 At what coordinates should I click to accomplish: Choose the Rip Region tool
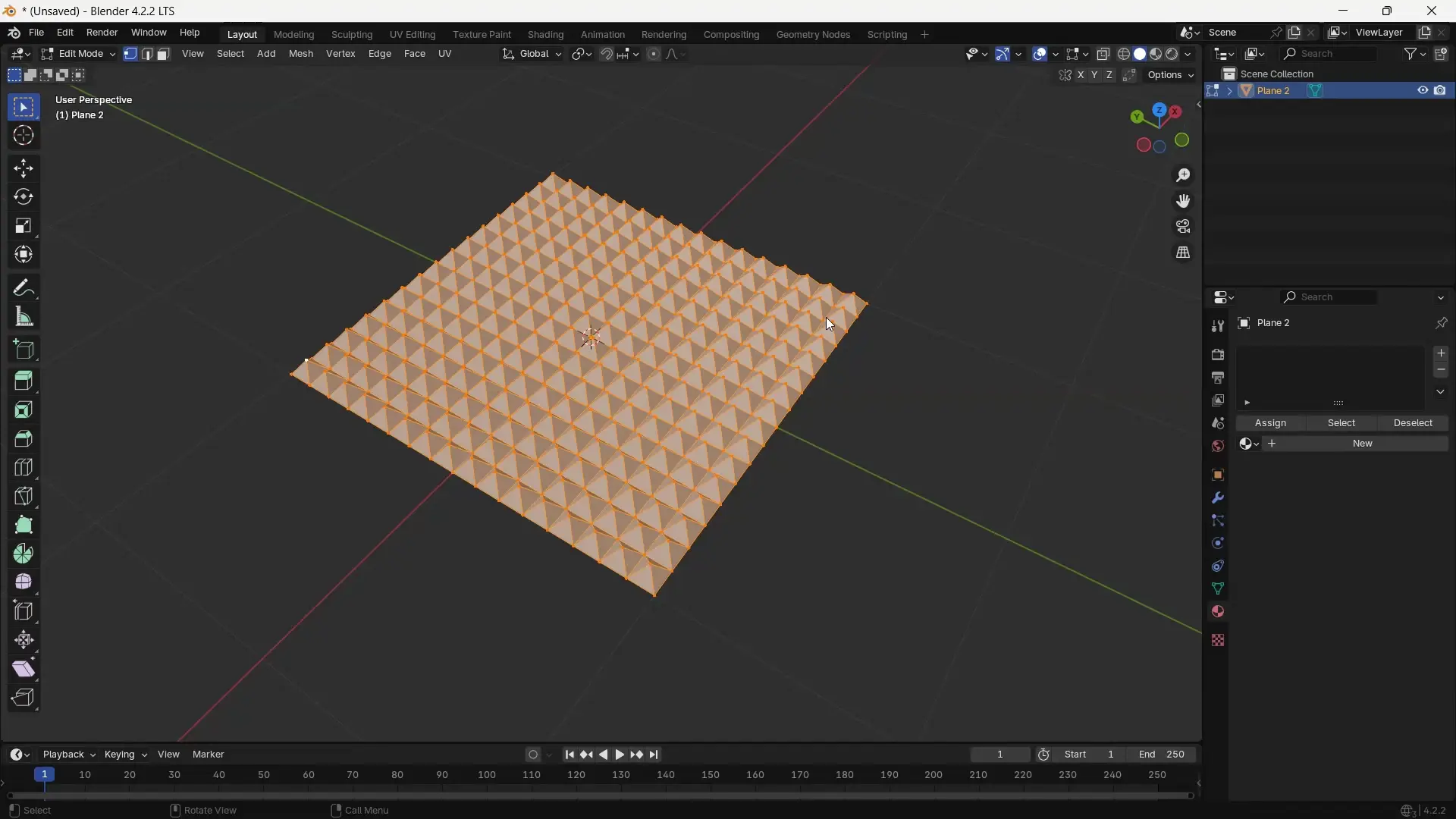tap(24, 698)
